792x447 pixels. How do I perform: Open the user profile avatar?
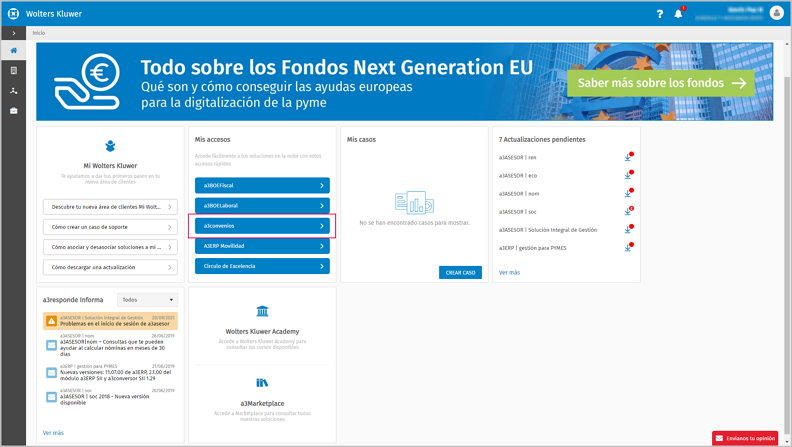(776, 13)
